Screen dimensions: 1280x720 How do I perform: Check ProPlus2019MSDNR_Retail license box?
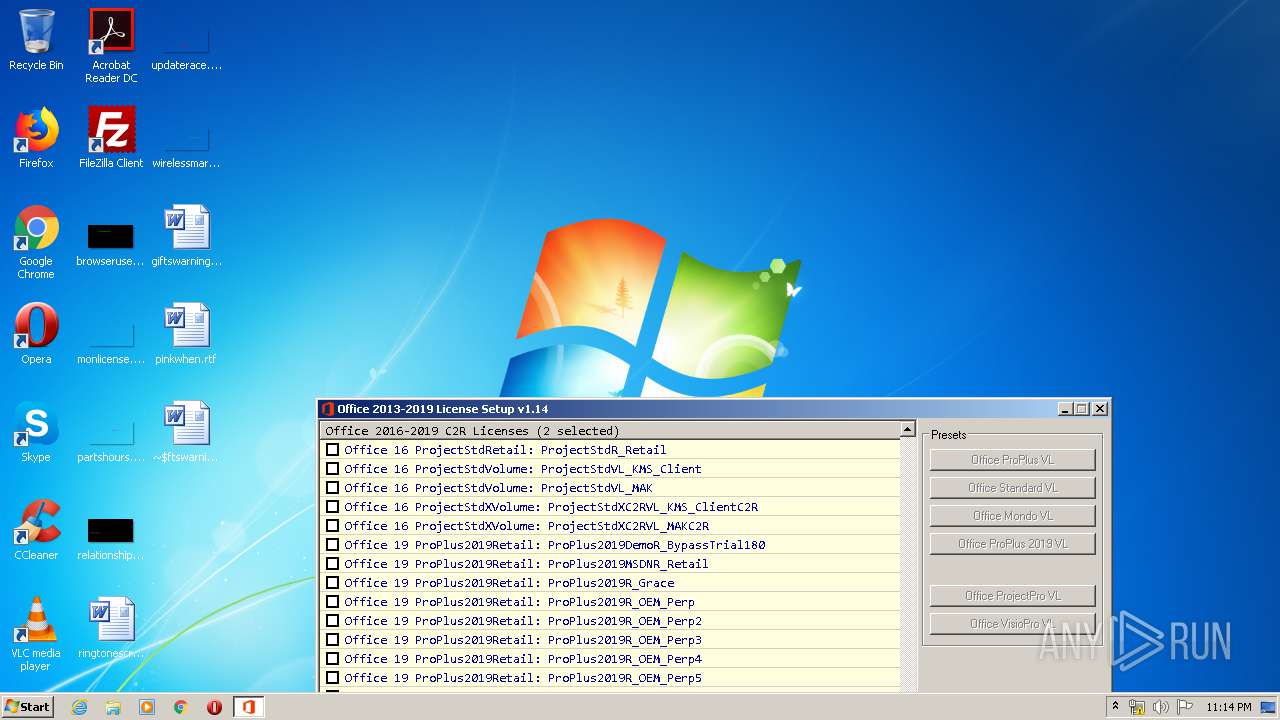333,564
